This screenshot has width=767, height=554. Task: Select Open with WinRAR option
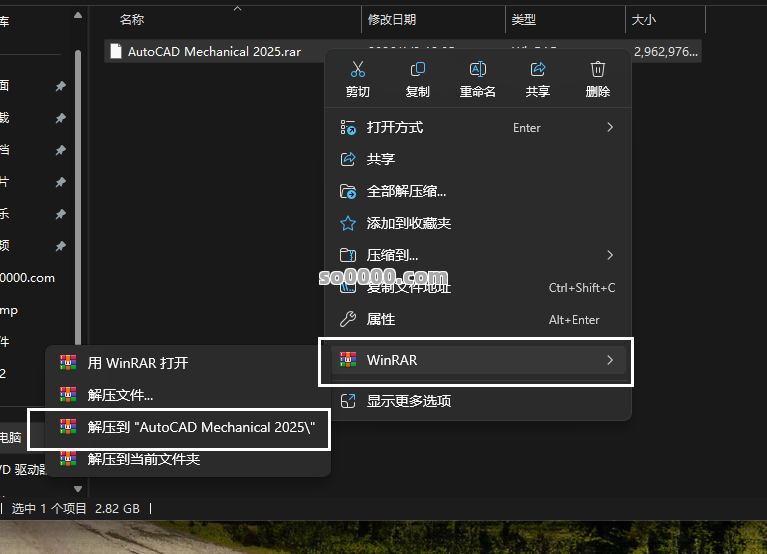138,363
